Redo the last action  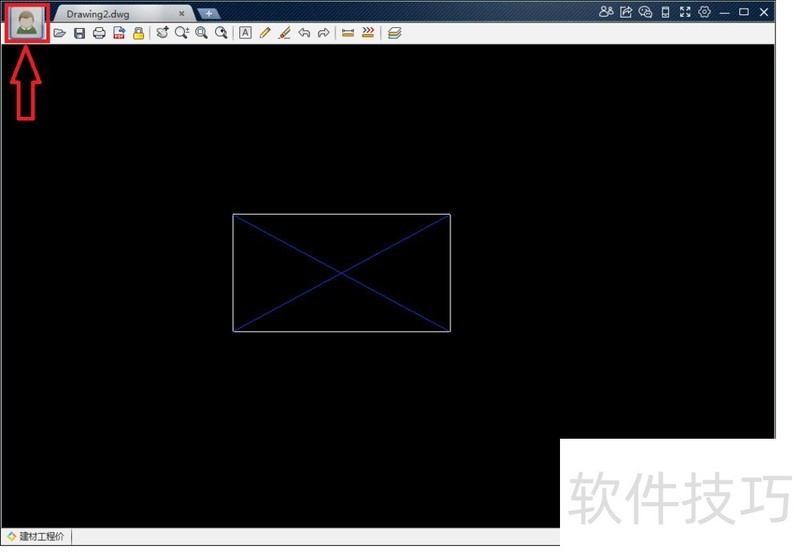pos(323,33)
